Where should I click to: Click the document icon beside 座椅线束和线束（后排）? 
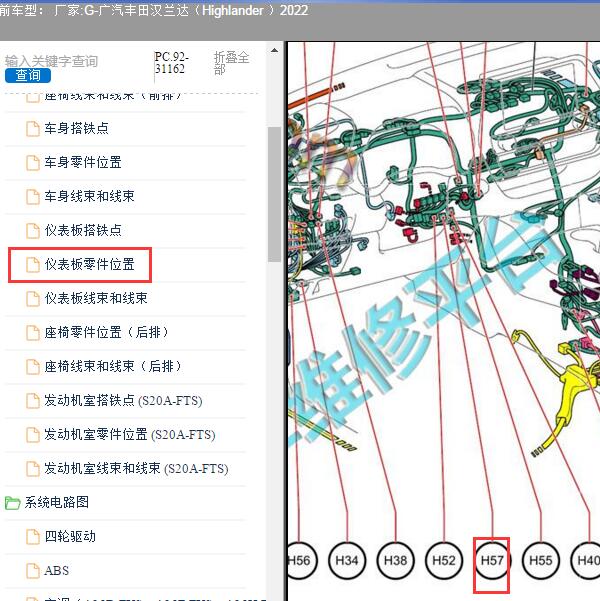(33, 367)
